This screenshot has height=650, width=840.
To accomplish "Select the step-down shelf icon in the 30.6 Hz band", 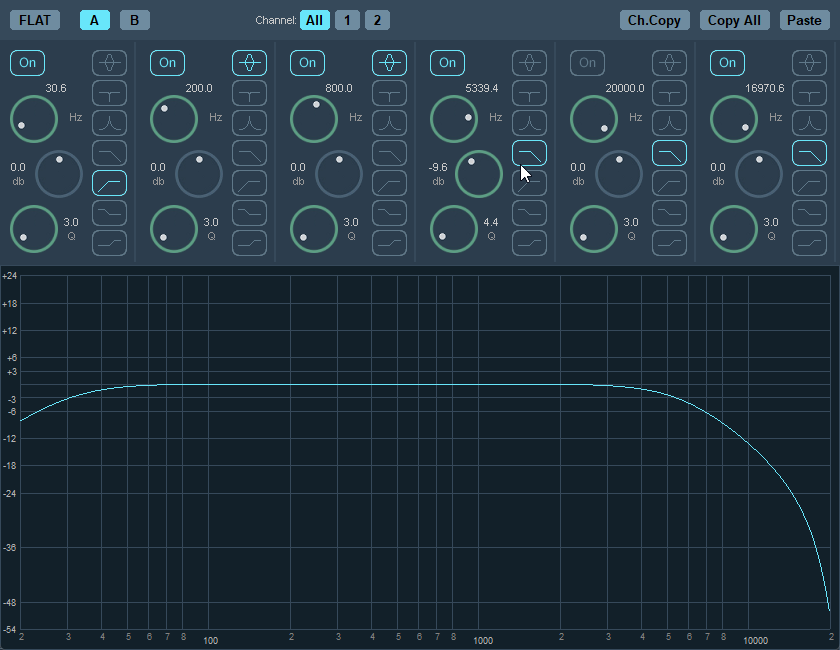I will point(109,213).
